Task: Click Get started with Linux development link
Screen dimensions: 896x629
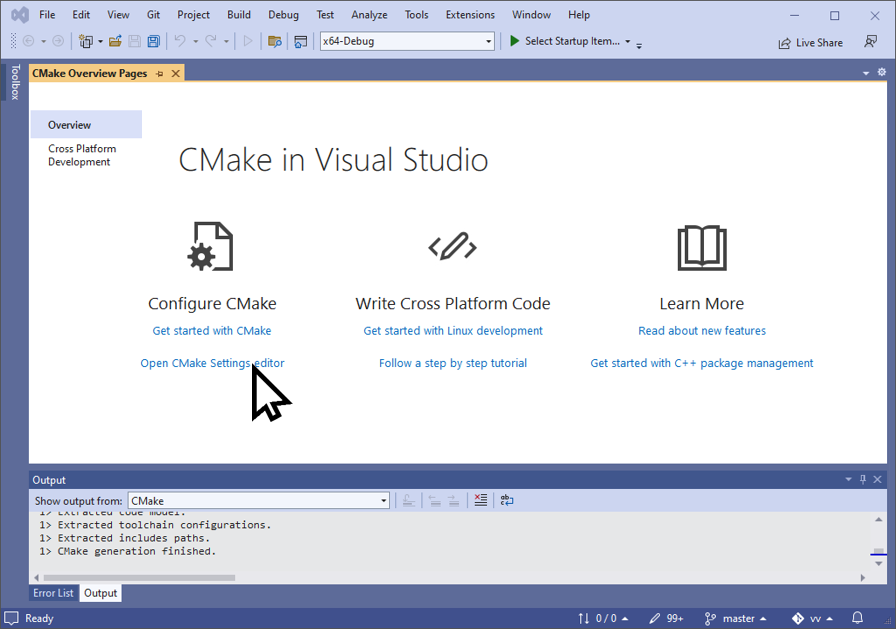Action: 453,331
